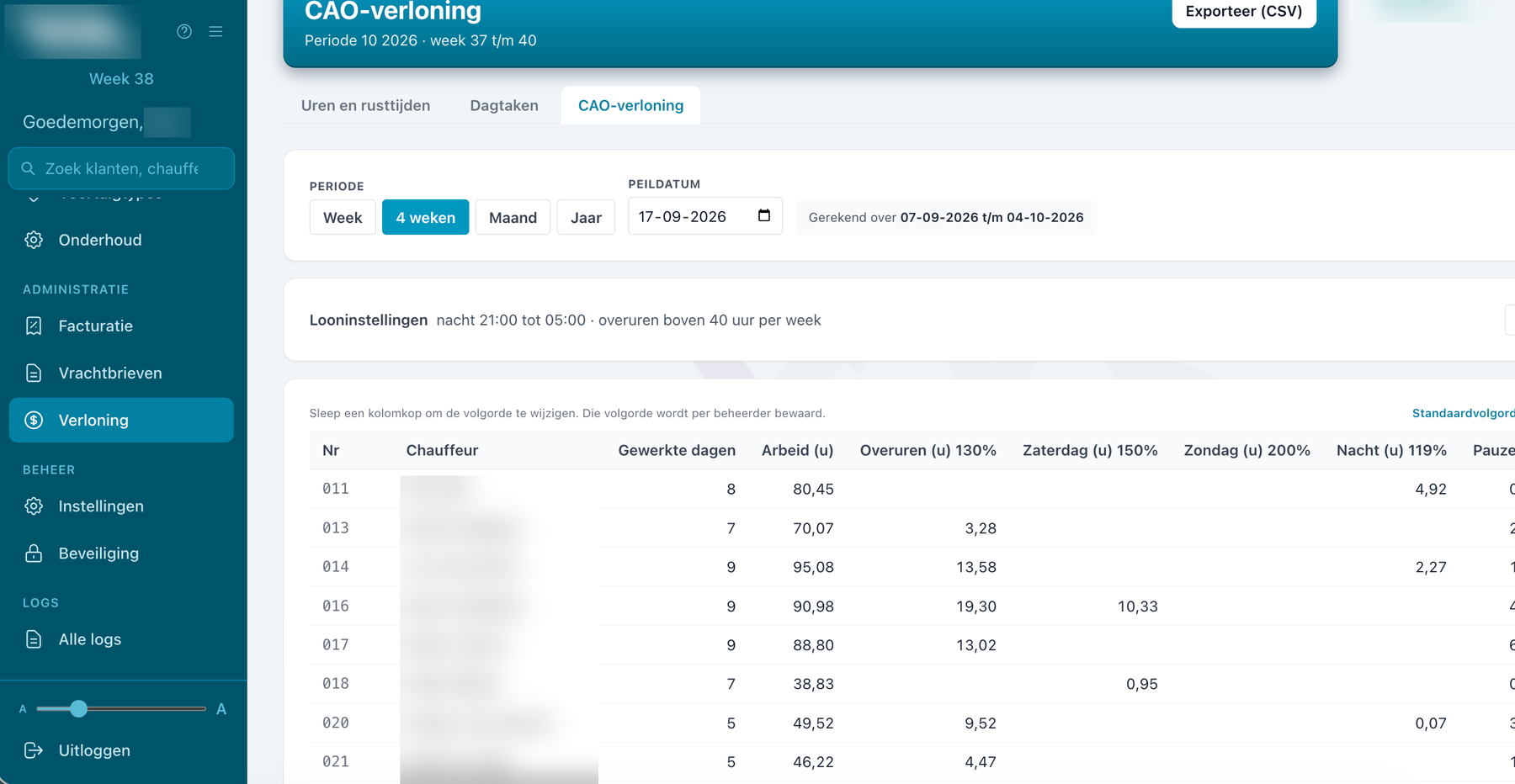The width and height of the screenshot is (1515, 784).
Task: Click the Vrachtbrieven file icon
Action: [34, 373]
